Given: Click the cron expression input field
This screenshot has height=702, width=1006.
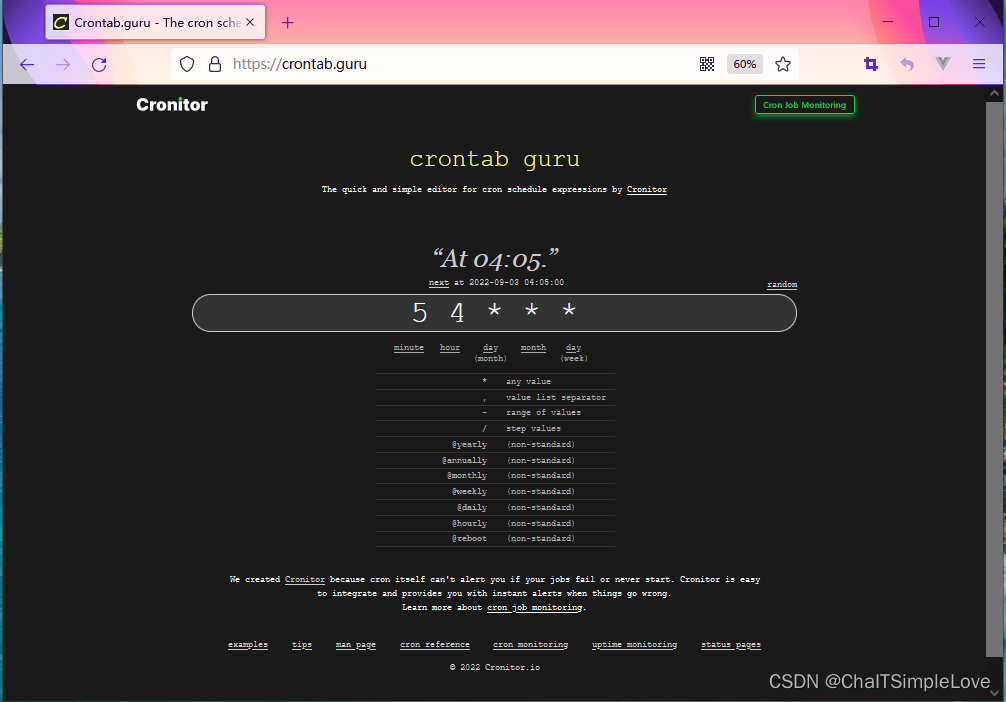Looking at the screenshot, I should 494,313.
